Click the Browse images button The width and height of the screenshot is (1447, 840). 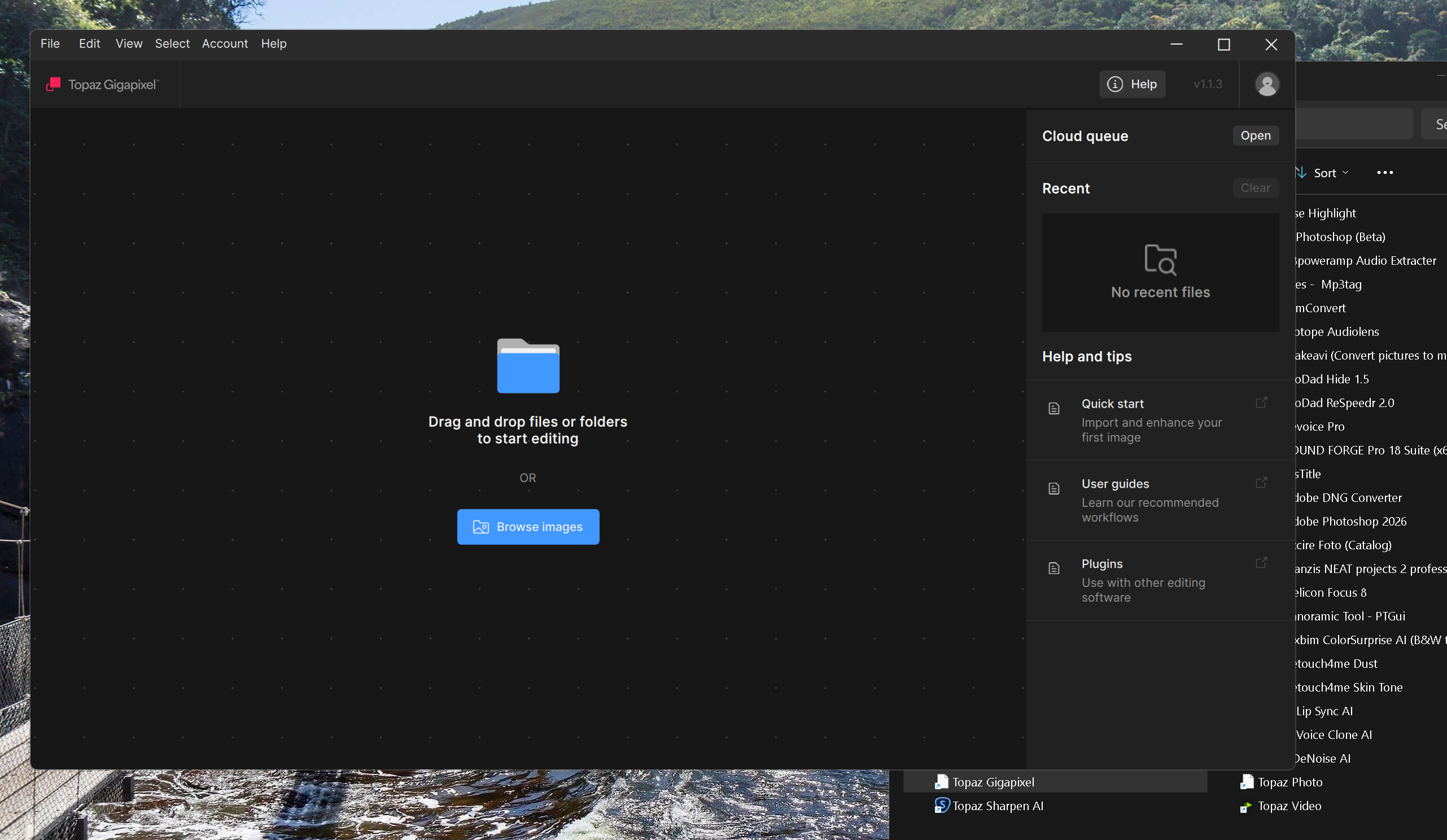pyautogui.click(x=528, y=527)
